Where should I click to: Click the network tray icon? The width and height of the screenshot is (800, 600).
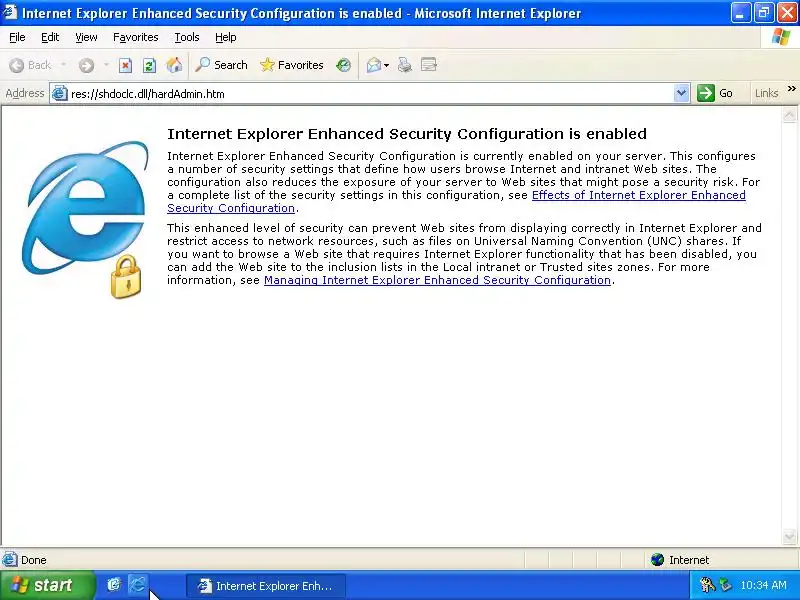pyautogui.click(x=725, y=585)
